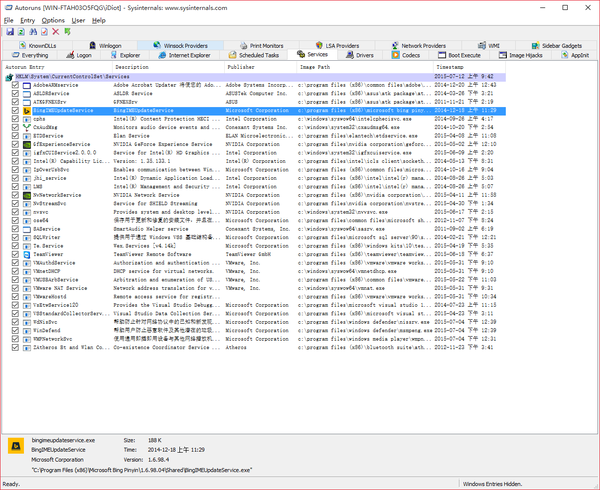Screen dimensions: 600x490
Task: Open the Scheduled Tasks tab
Action: [x=254, y=55]
